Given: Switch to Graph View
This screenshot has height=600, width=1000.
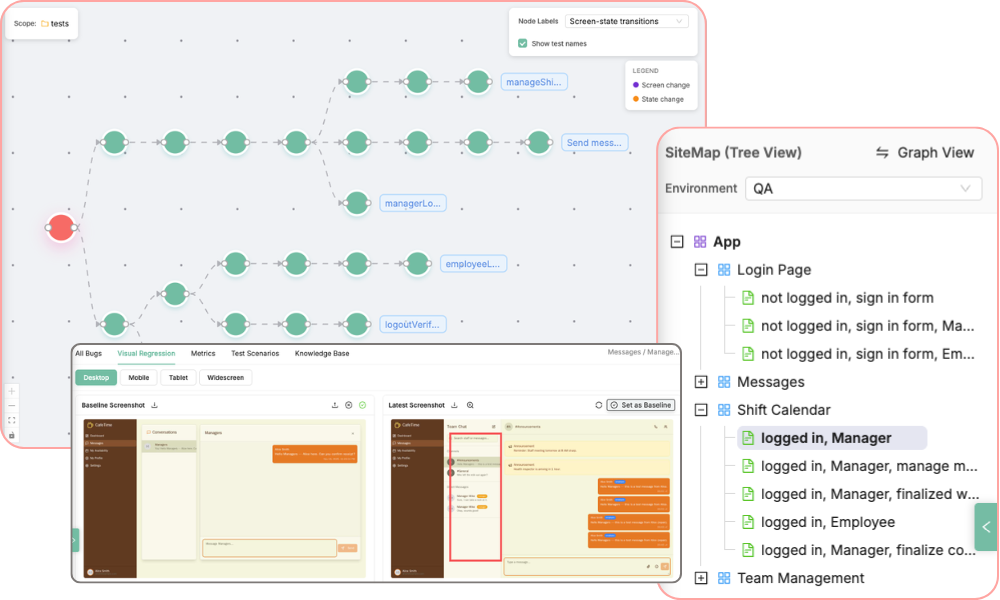Looking at the screenshot, I should pos(924,152).
